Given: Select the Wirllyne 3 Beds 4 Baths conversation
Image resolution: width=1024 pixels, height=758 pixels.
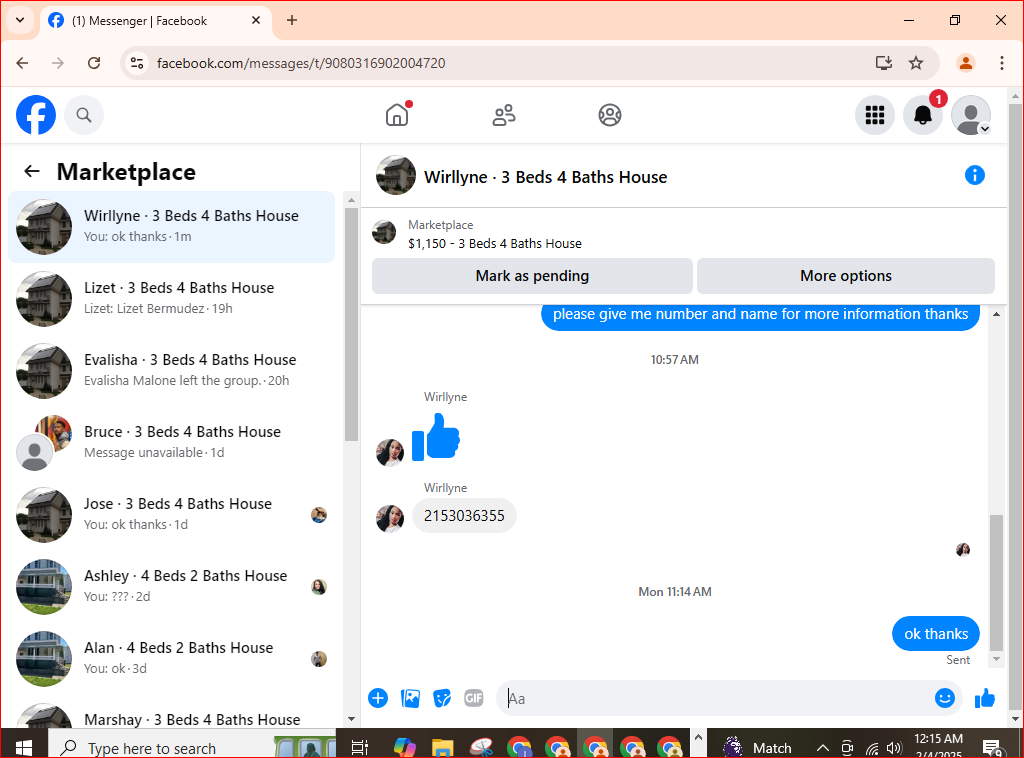Looking at the screenshot, I should point(172,227).
